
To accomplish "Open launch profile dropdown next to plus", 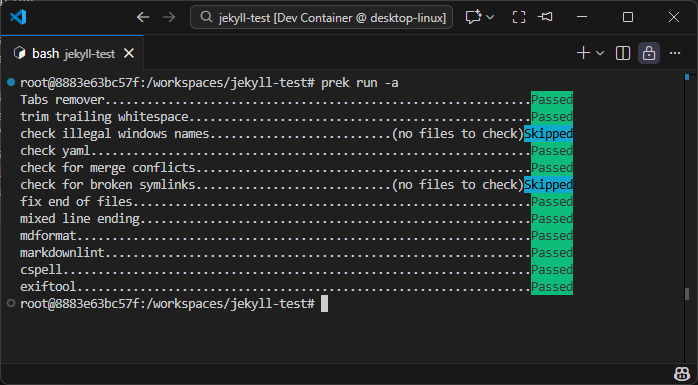I will pos(600,53).
